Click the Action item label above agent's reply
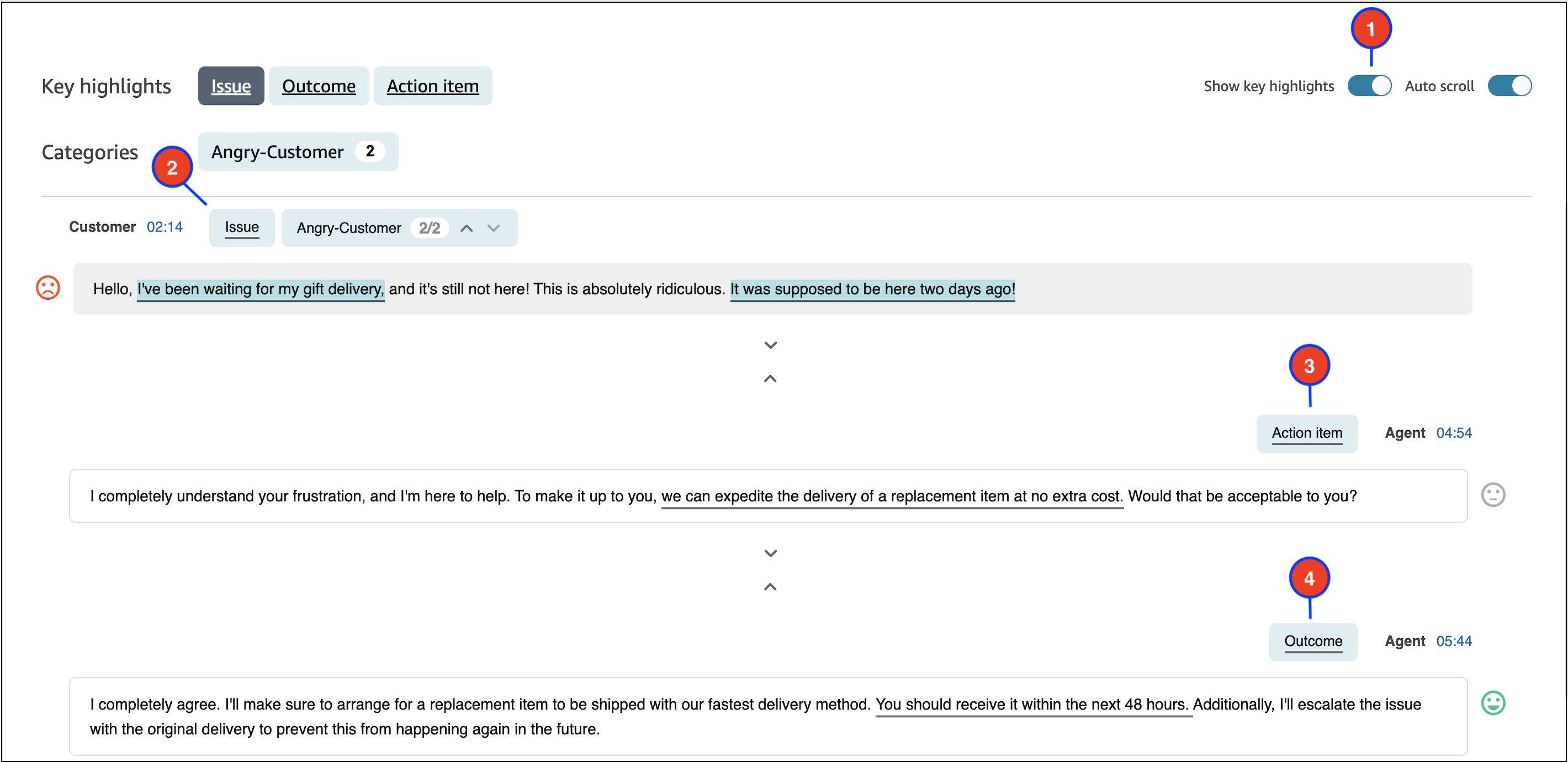Viewport: 1568px width, 762px height. [1307, 433]
